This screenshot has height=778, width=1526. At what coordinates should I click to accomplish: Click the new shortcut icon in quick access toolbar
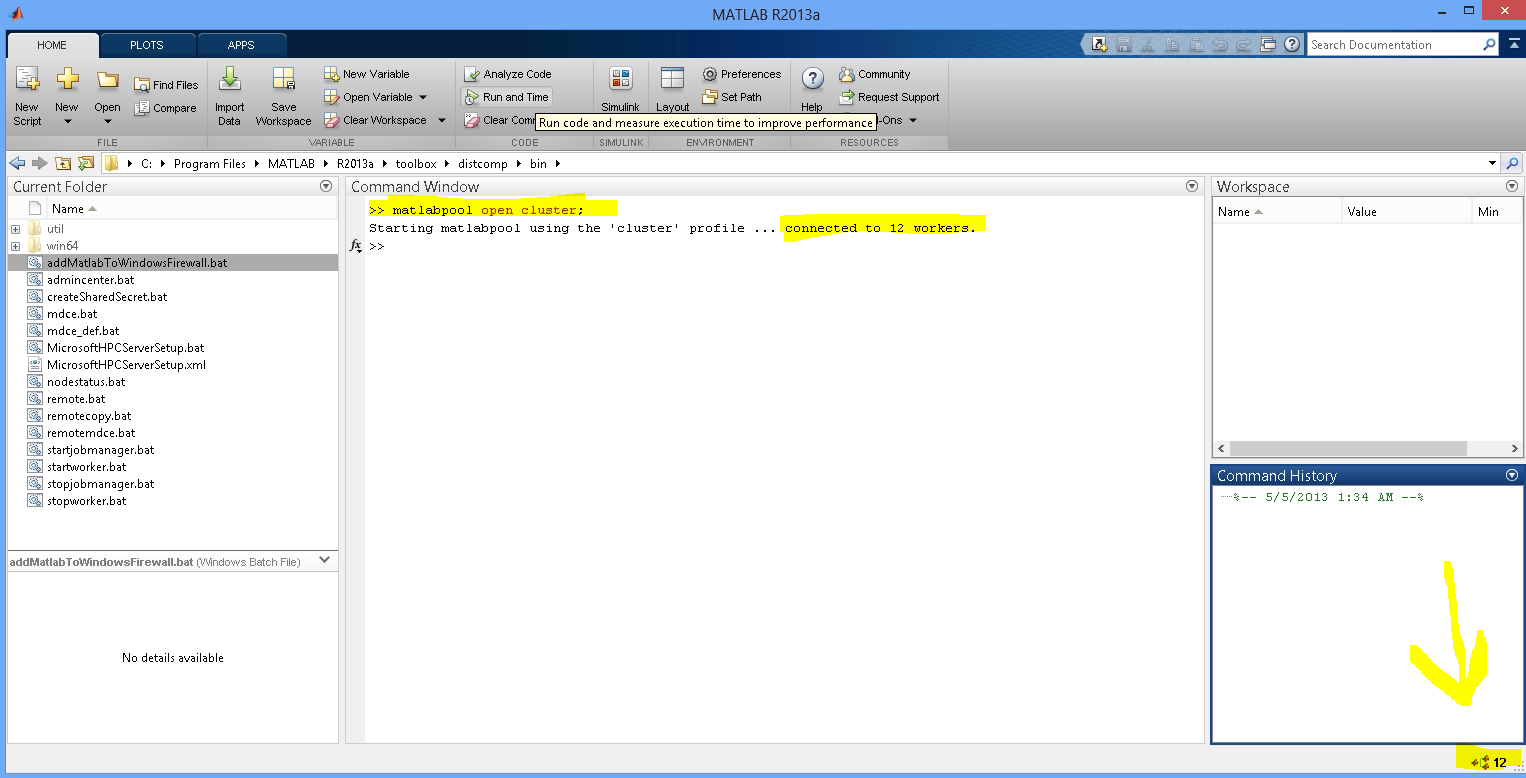tap(1100, 45)
